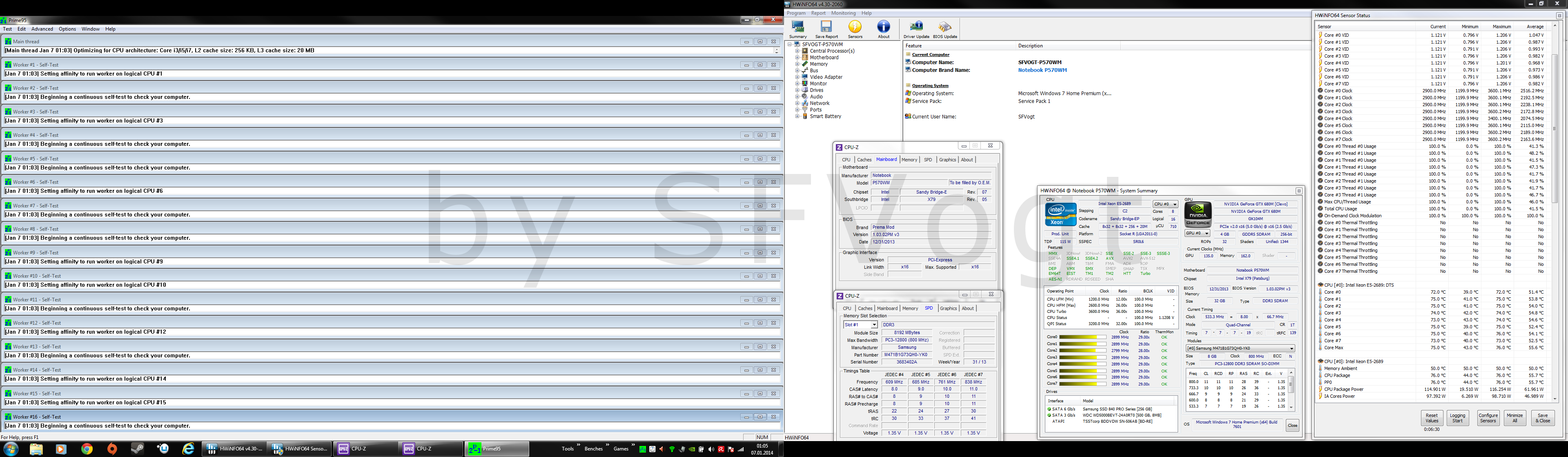Click the Core2 clock usage bar

point(1083,350)
